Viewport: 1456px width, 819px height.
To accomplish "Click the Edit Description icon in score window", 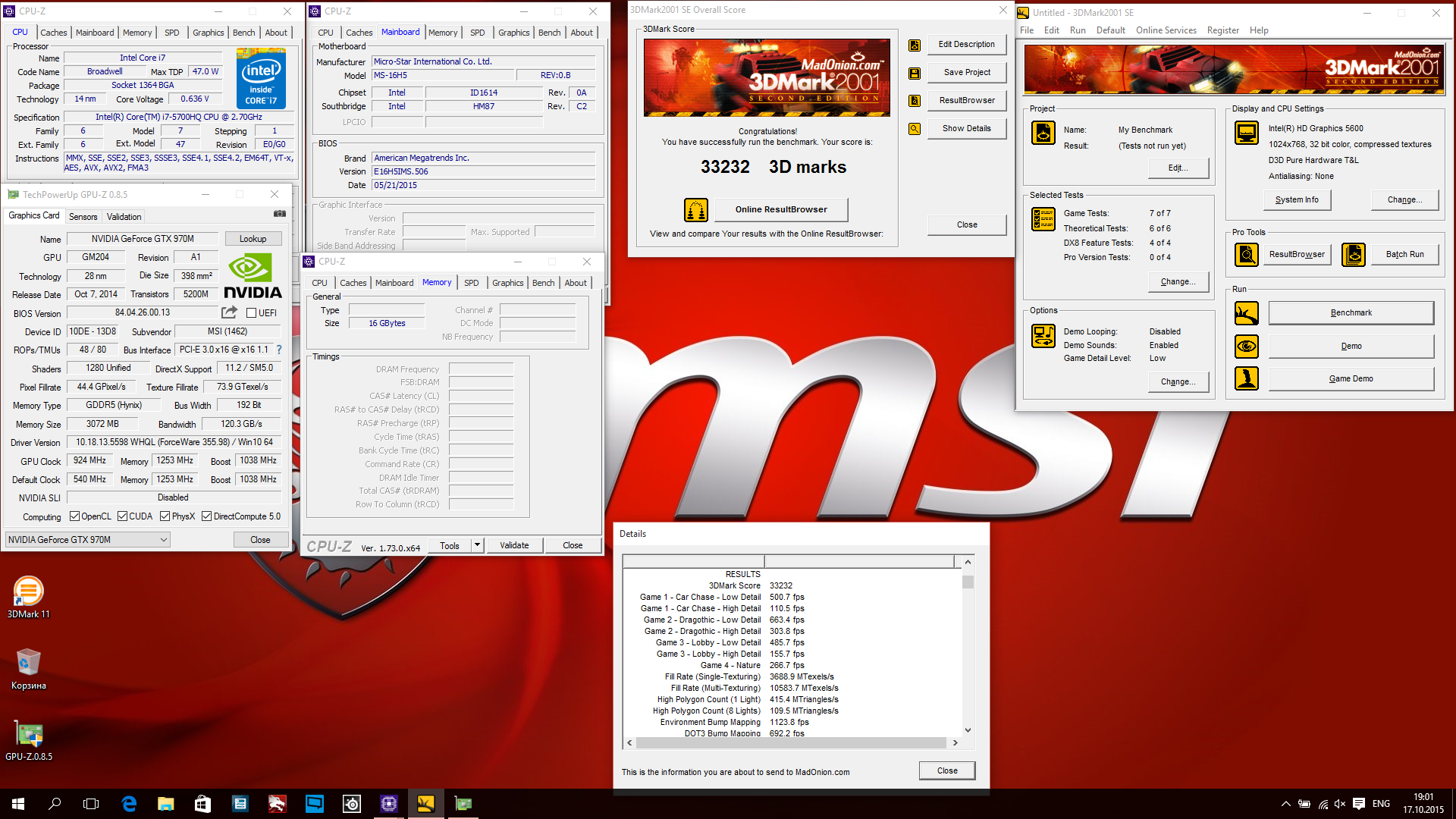I will (x=915, y=45).
